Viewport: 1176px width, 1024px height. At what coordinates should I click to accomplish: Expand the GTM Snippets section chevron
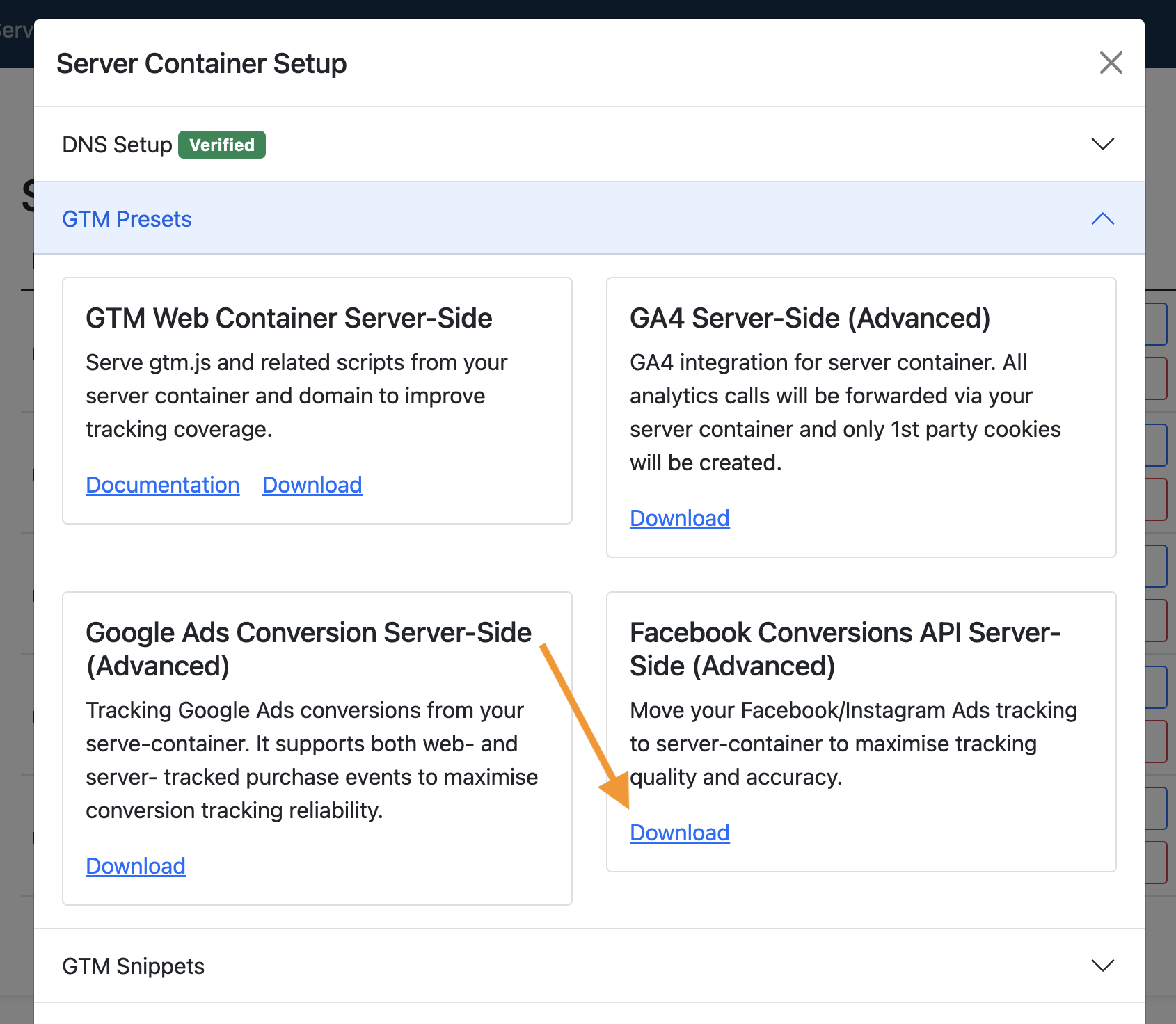pos(1103,966)
